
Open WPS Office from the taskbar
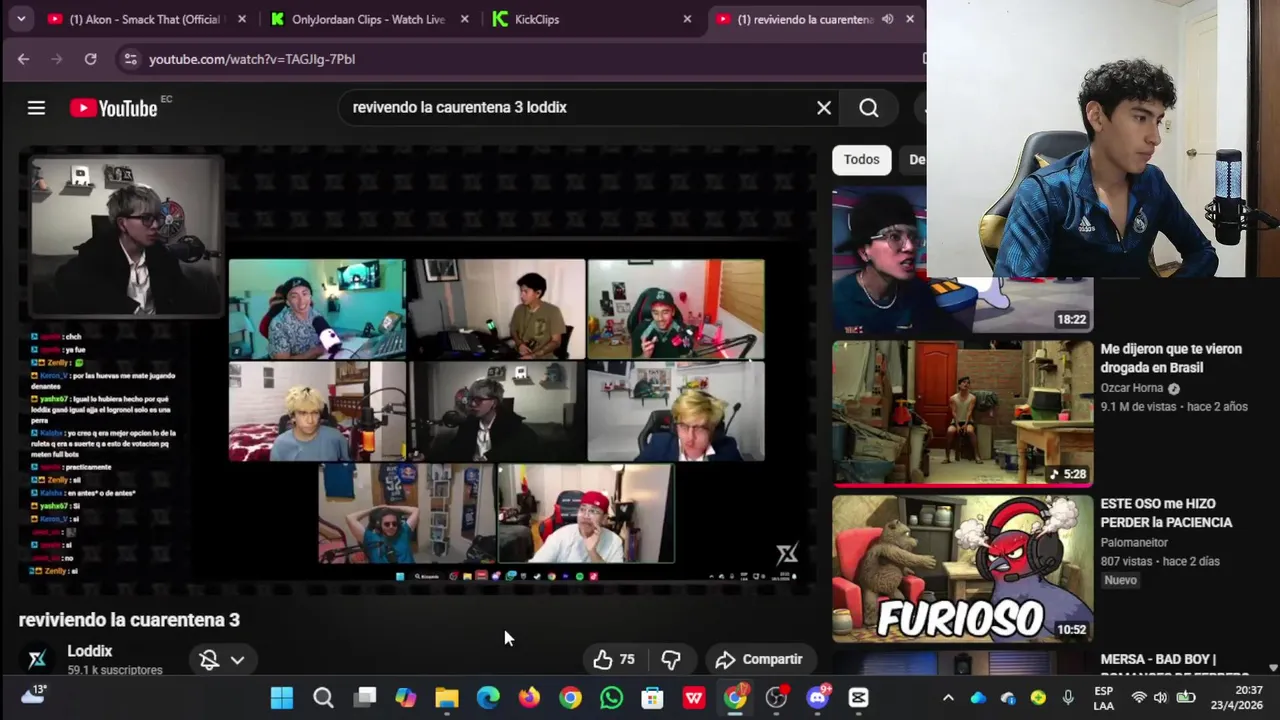click(x=694, y=698)
